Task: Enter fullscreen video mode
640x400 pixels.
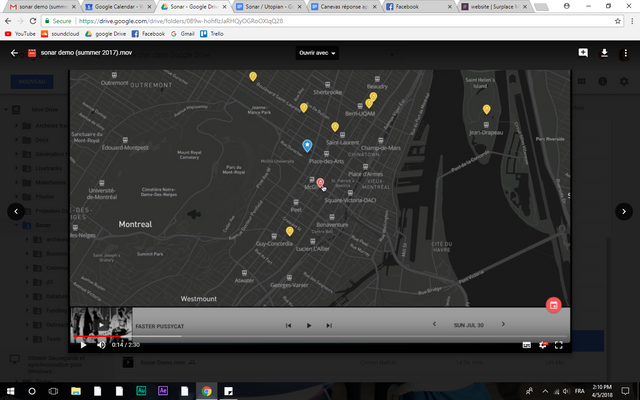Action: 559,345
